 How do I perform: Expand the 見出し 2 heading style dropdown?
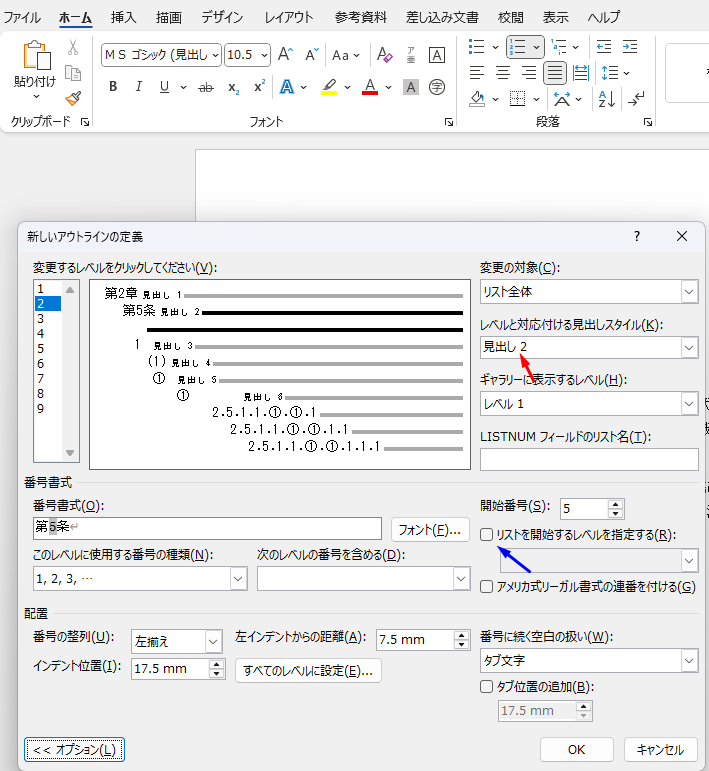[x=589, y=347]
